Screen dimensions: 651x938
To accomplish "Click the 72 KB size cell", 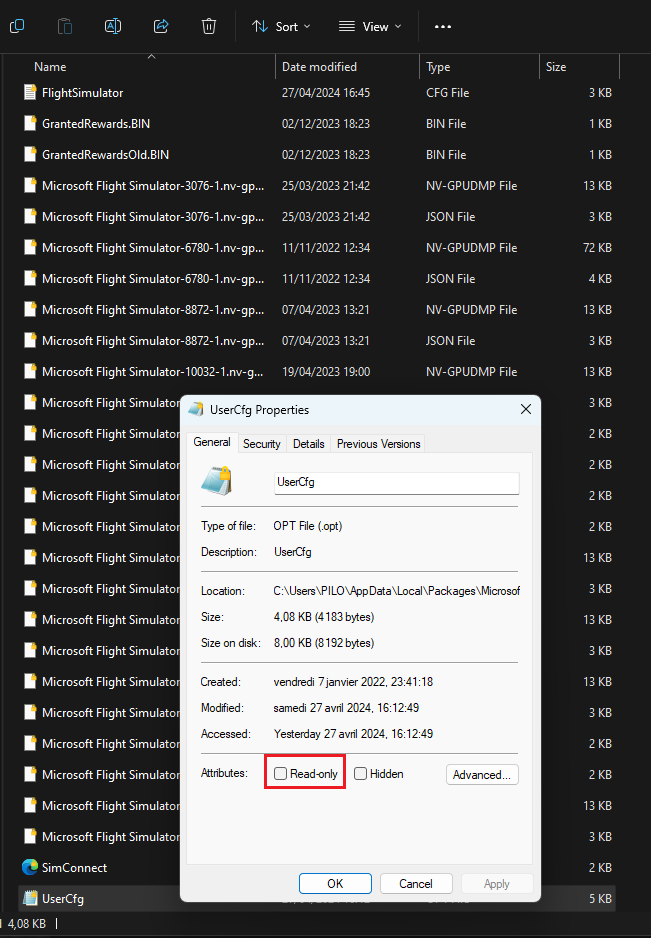I will tap(597, 248).
